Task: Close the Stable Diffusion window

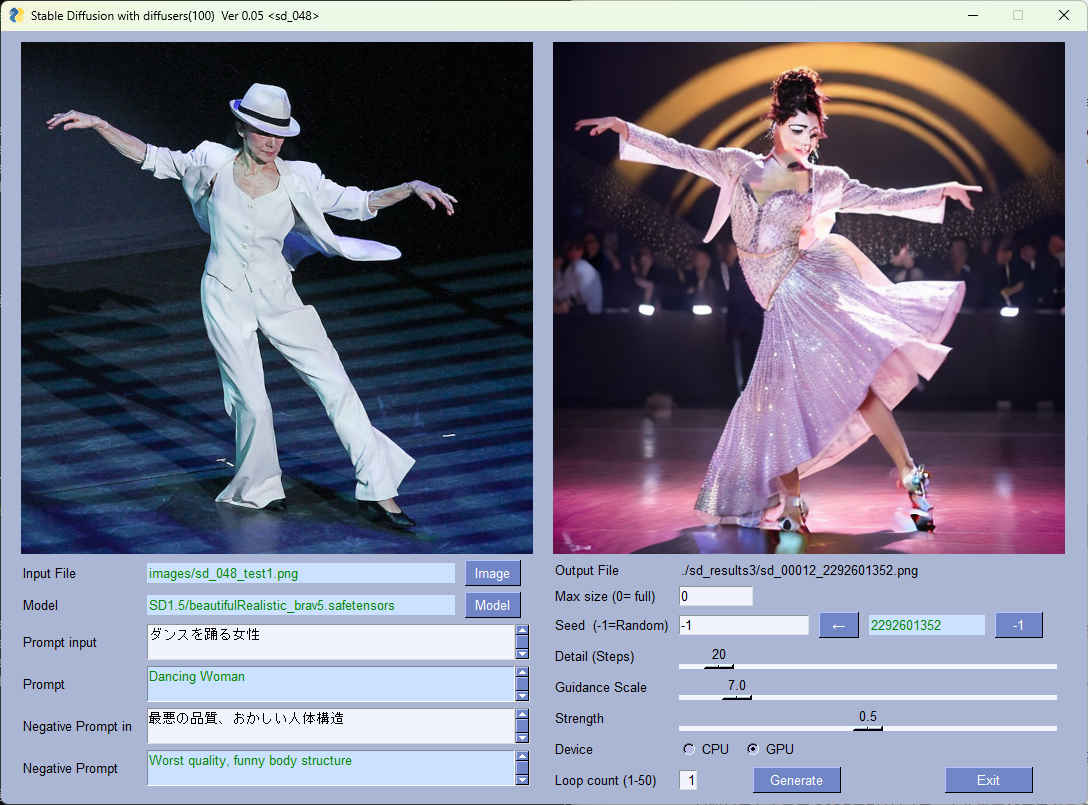Action: pyautogui.click(x=1063, y=15)
